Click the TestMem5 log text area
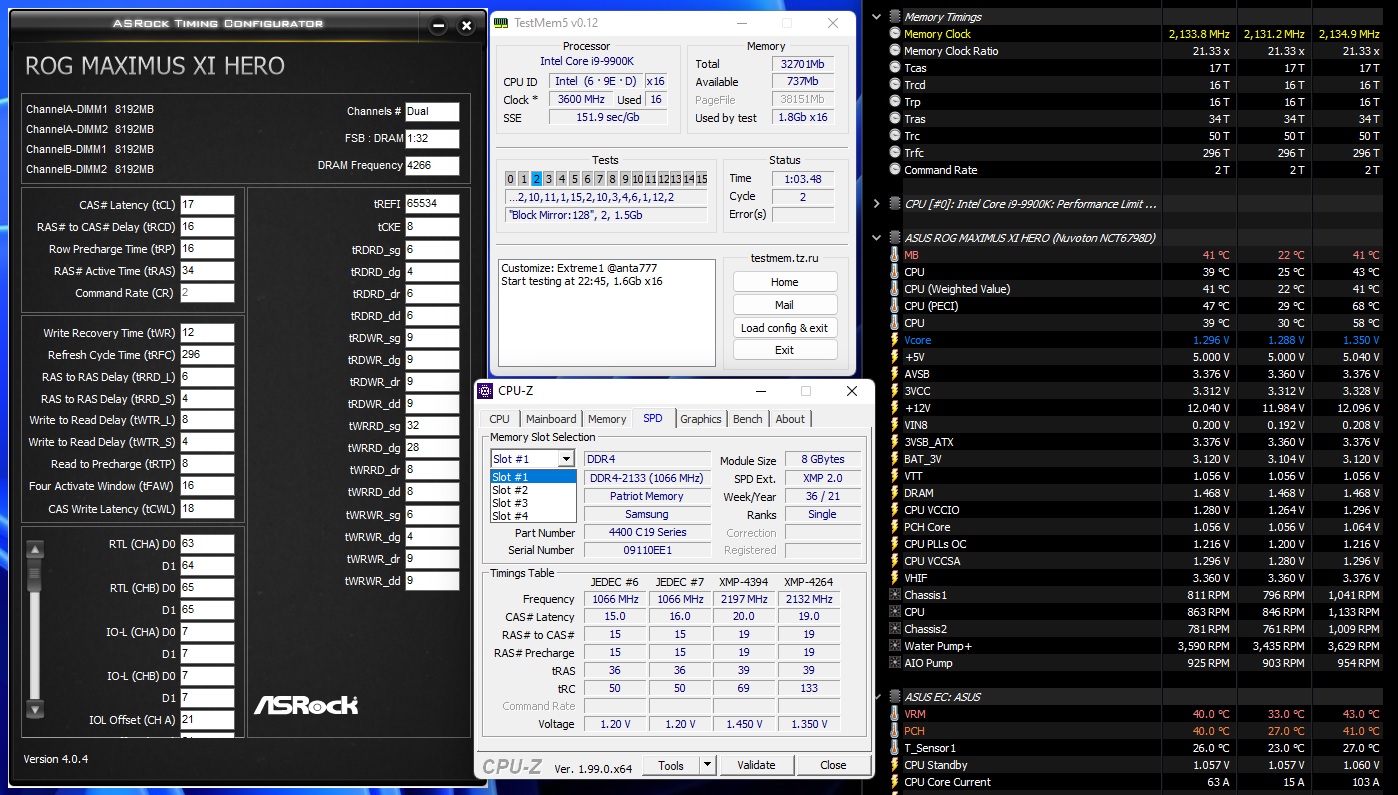This screenshot has width=1398, height=795. (x=607, y=314)
